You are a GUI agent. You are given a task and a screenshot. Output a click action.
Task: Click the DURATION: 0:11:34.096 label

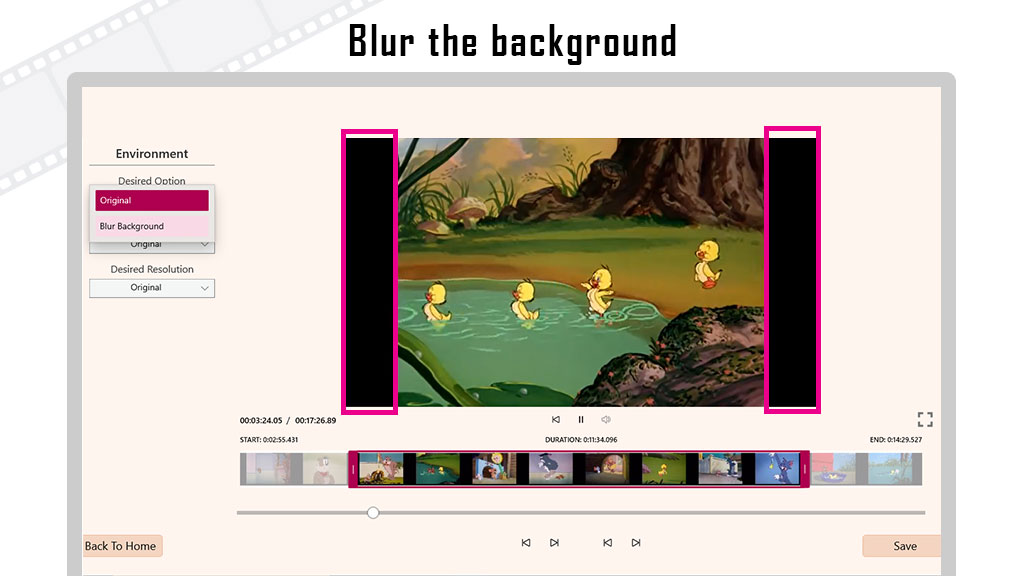[x=581, y=440]
